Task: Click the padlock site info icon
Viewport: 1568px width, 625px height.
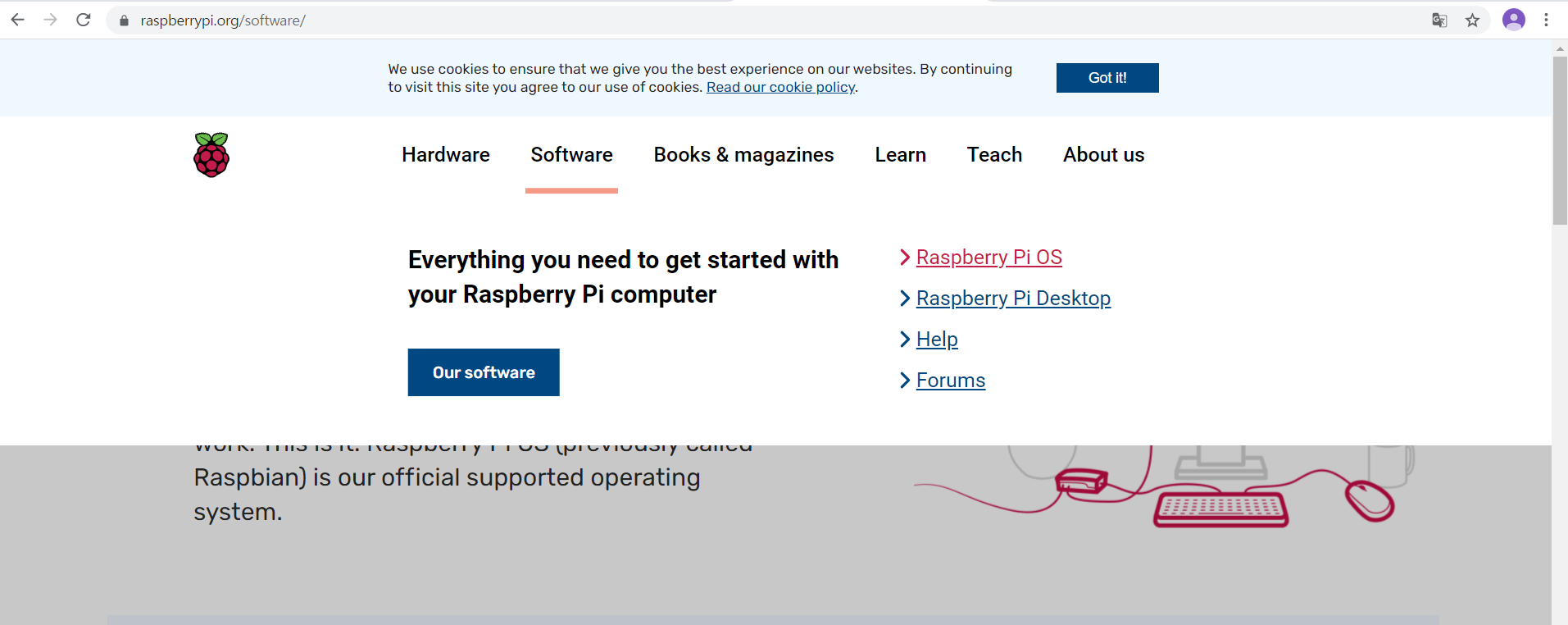Action: pos(124,21)
